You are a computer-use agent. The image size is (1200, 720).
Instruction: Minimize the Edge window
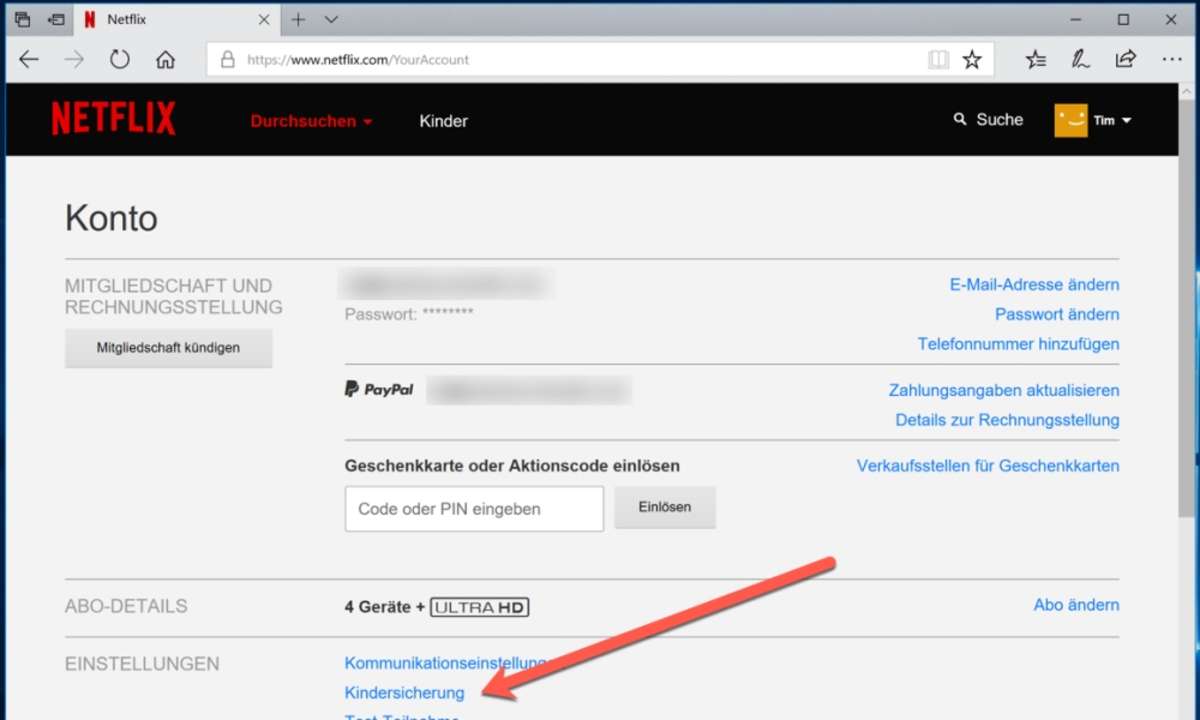1078,19
